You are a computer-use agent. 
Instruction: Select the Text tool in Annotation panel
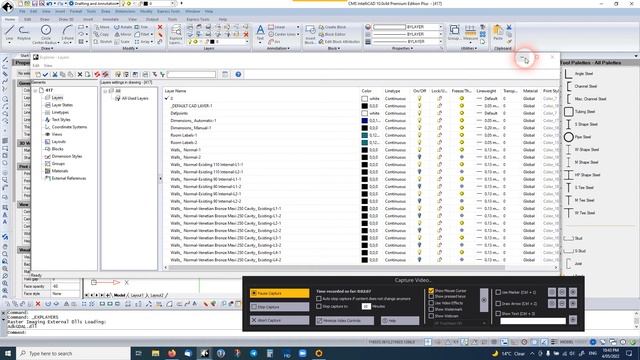(x=260, y=33)
